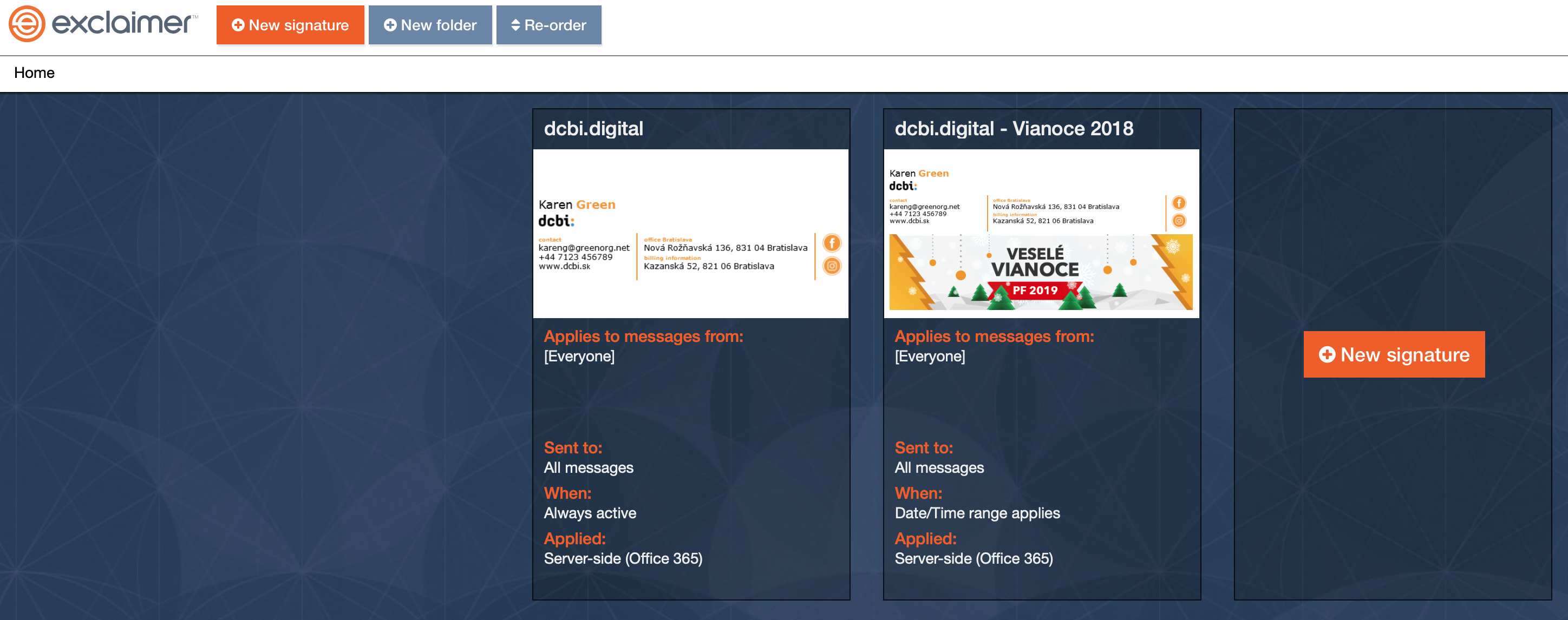
Task: Click Instagram icon in dcbi.digital signature preview
Action: [x=832, y=266]
